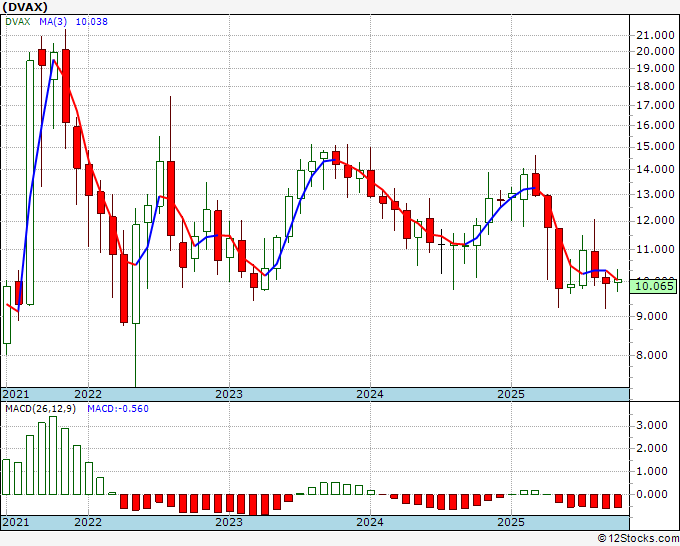
Task: Click the 13.000 price axis label
Action: tap(655, 194)
